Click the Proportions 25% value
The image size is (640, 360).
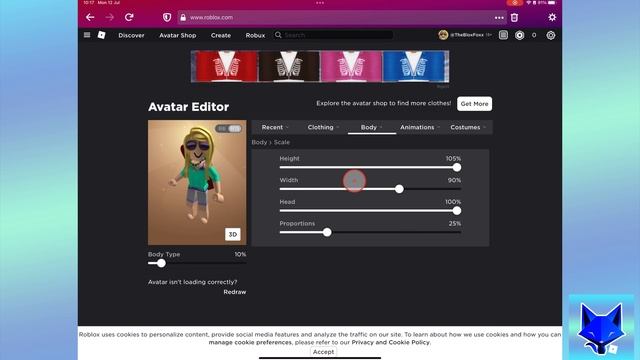click(x=455, y=223)
